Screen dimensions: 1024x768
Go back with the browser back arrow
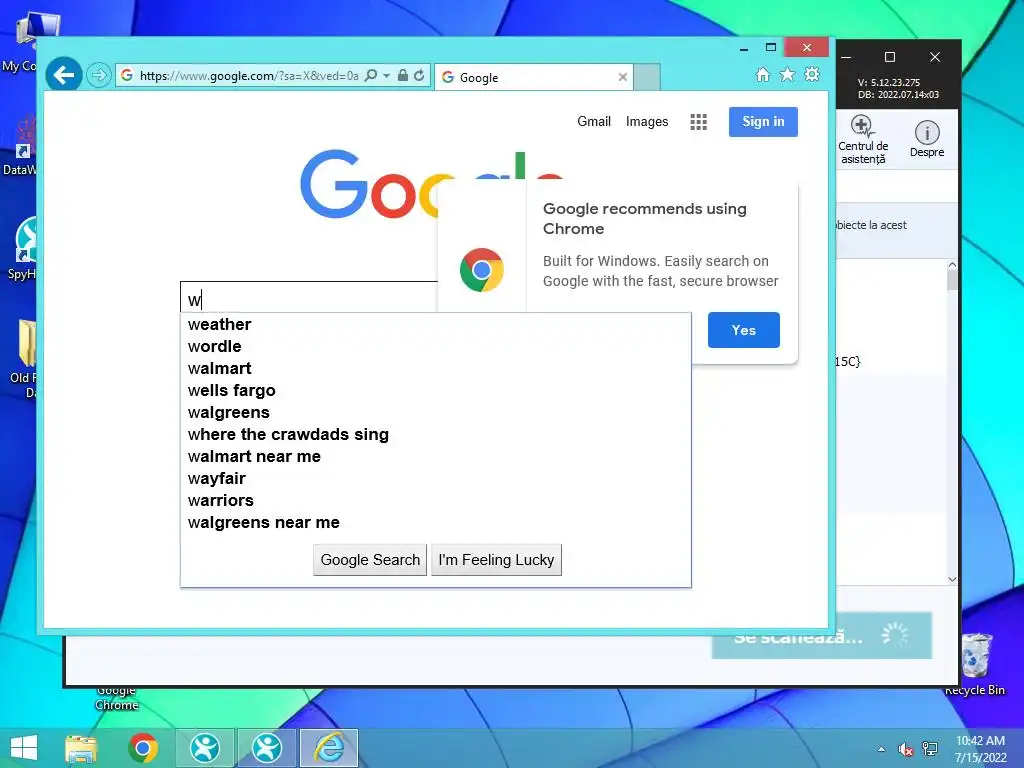point(63,76)
